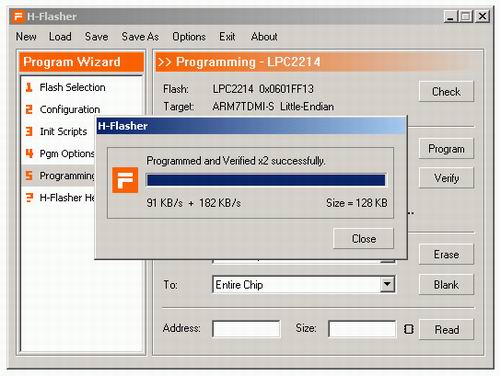500x376 pixels.
Task: Click the 'Size = 128 KB' text
Action: coord(357,203)
